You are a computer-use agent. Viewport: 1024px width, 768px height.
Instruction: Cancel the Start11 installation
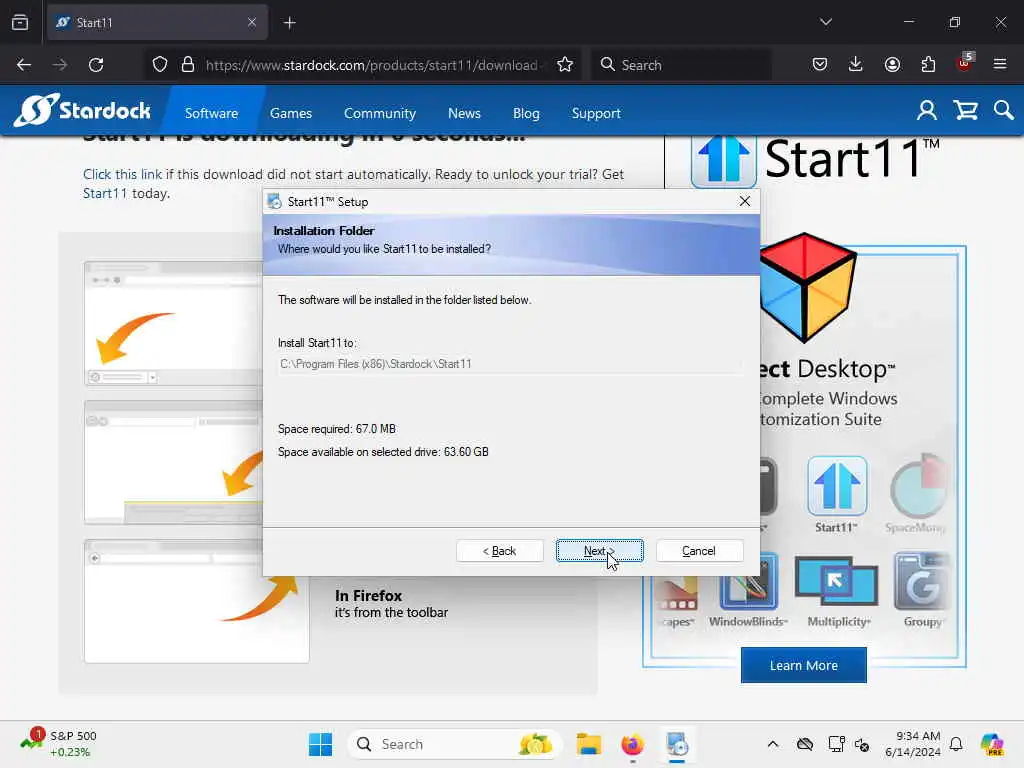click(699, 551)
